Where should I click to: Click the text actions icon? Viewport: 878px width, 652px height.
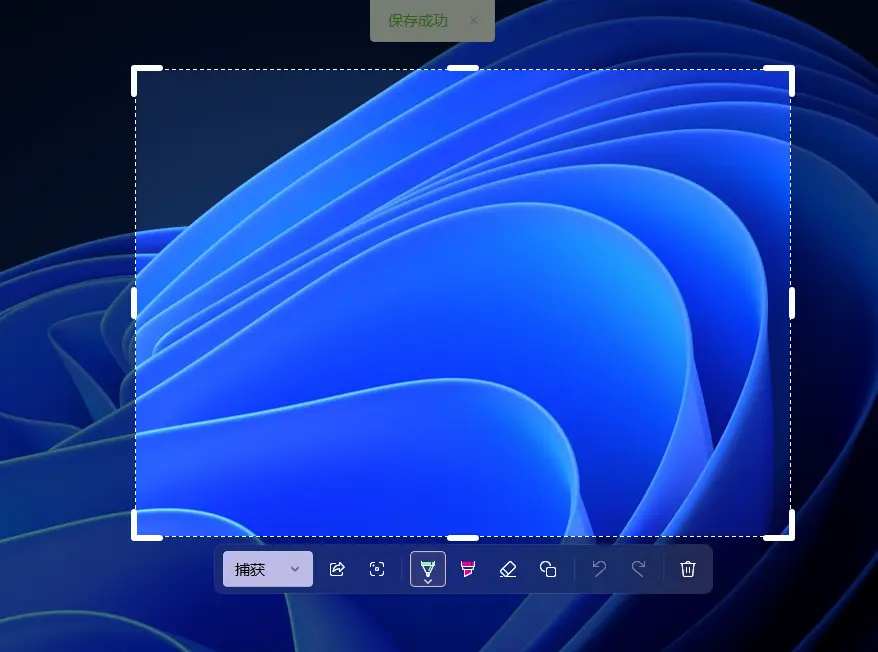(377, 569)
